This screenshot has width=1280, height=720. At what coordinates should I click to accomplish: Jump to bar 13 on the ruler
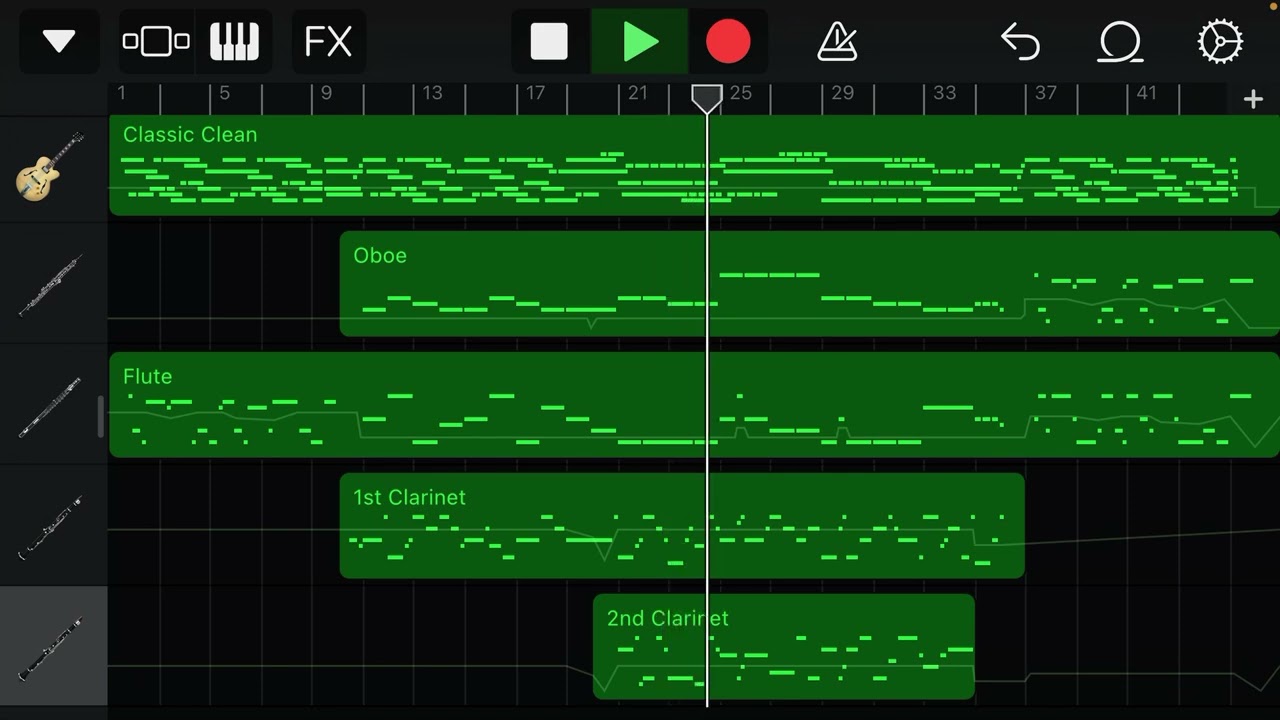click(x=432, y=93)
